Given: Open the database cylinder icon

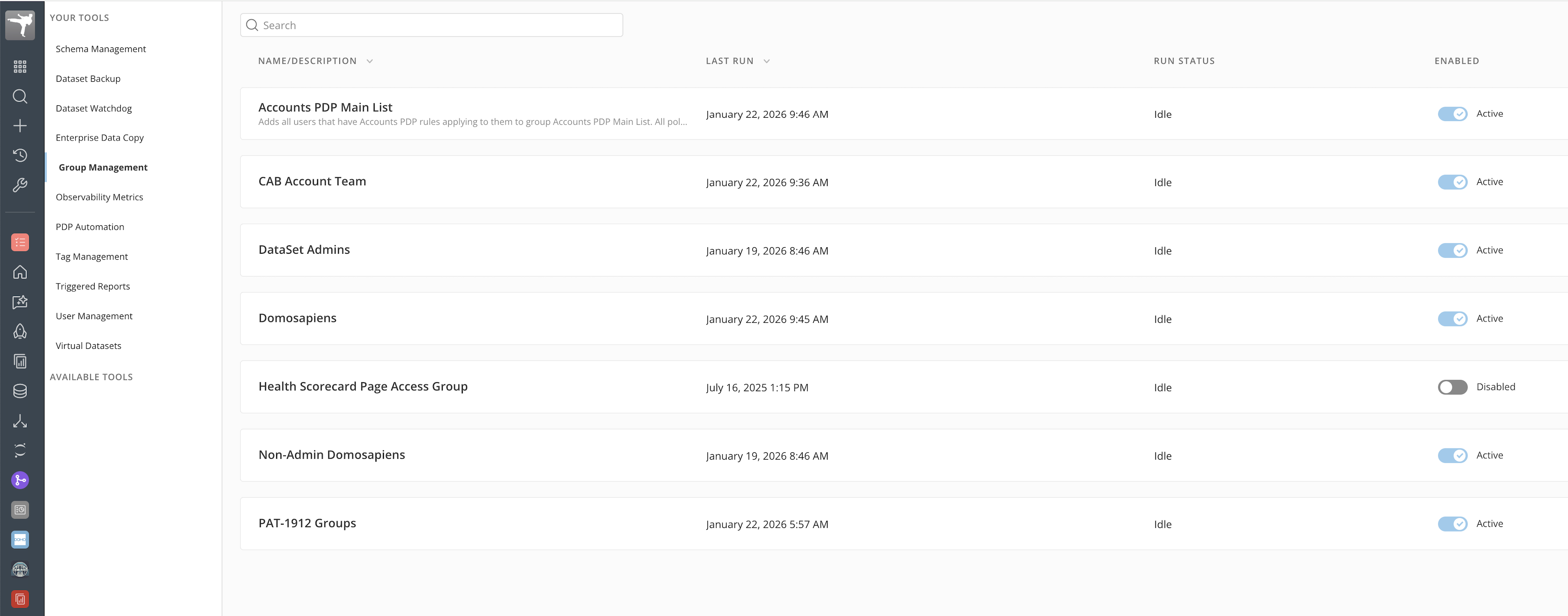Looking at the screenshot, I should [x=20, y=391].
